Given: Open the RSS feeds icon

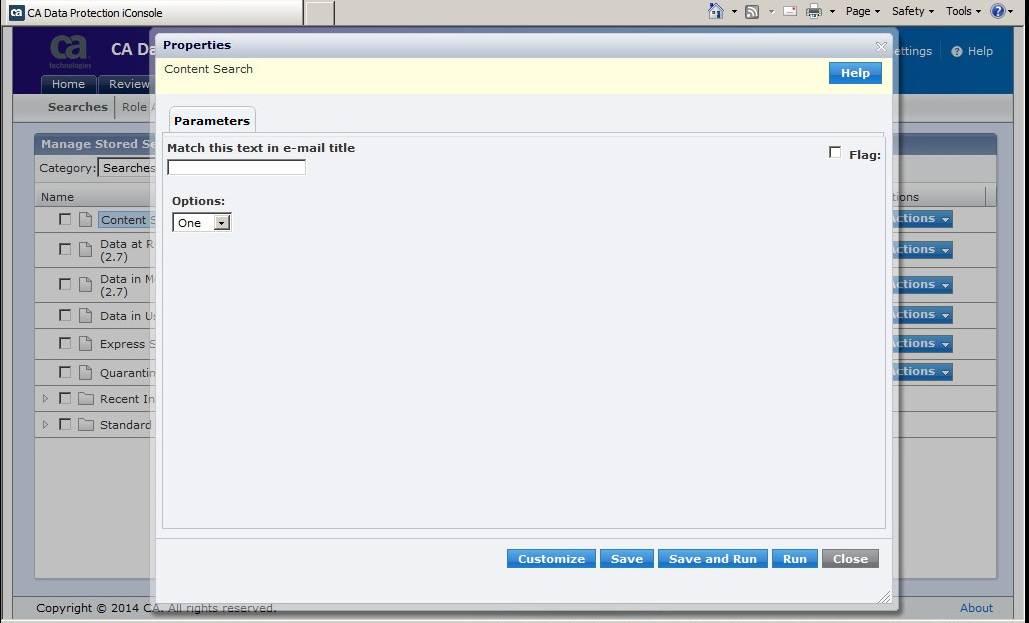Looking at the screenshot, I should [x=752, y=11].
